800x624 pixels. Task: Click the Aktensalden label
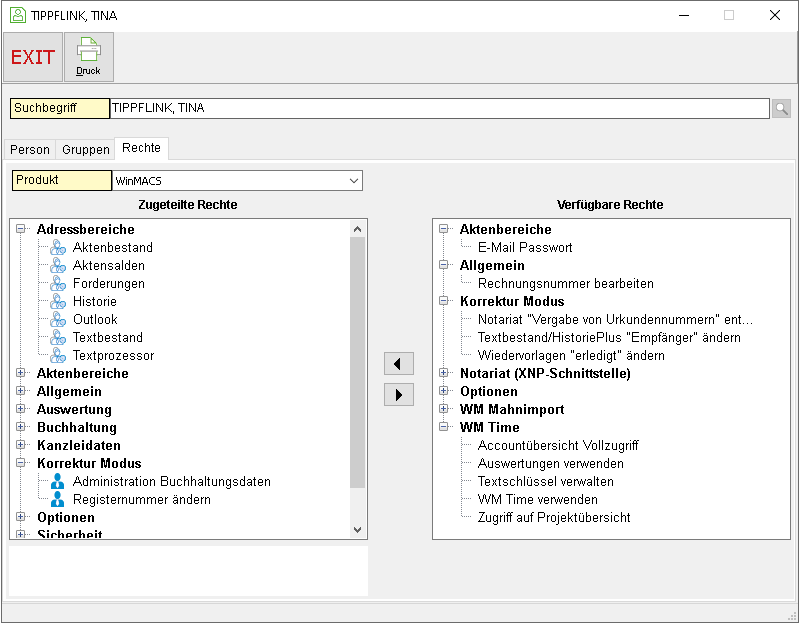pos(108,265)
